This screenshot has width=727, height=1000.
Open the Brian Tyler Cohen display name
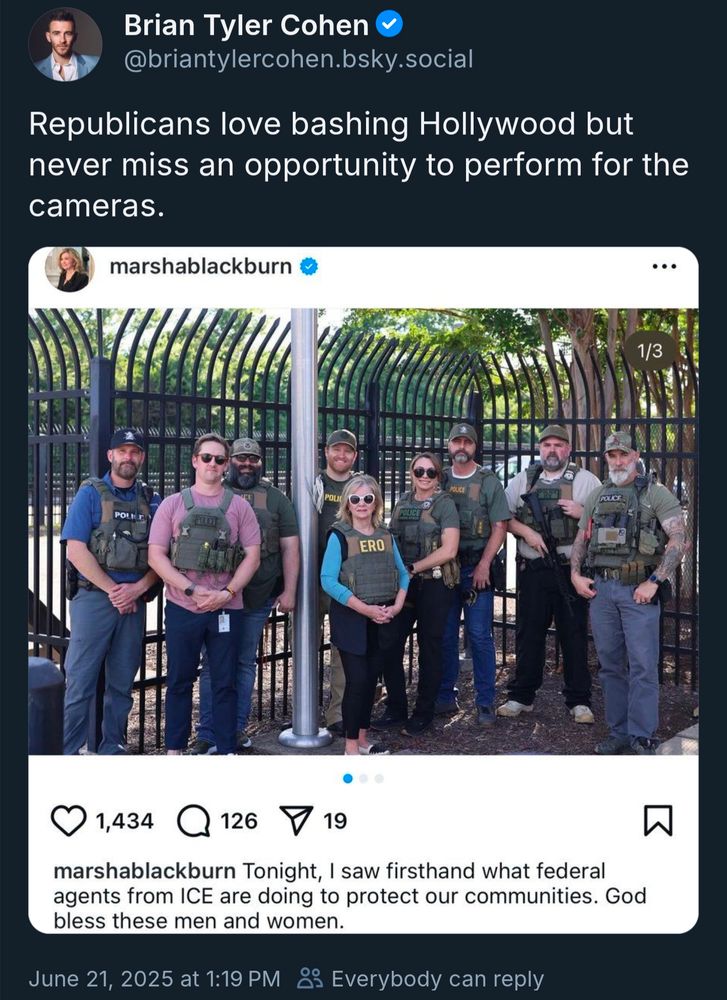[246, 26]
